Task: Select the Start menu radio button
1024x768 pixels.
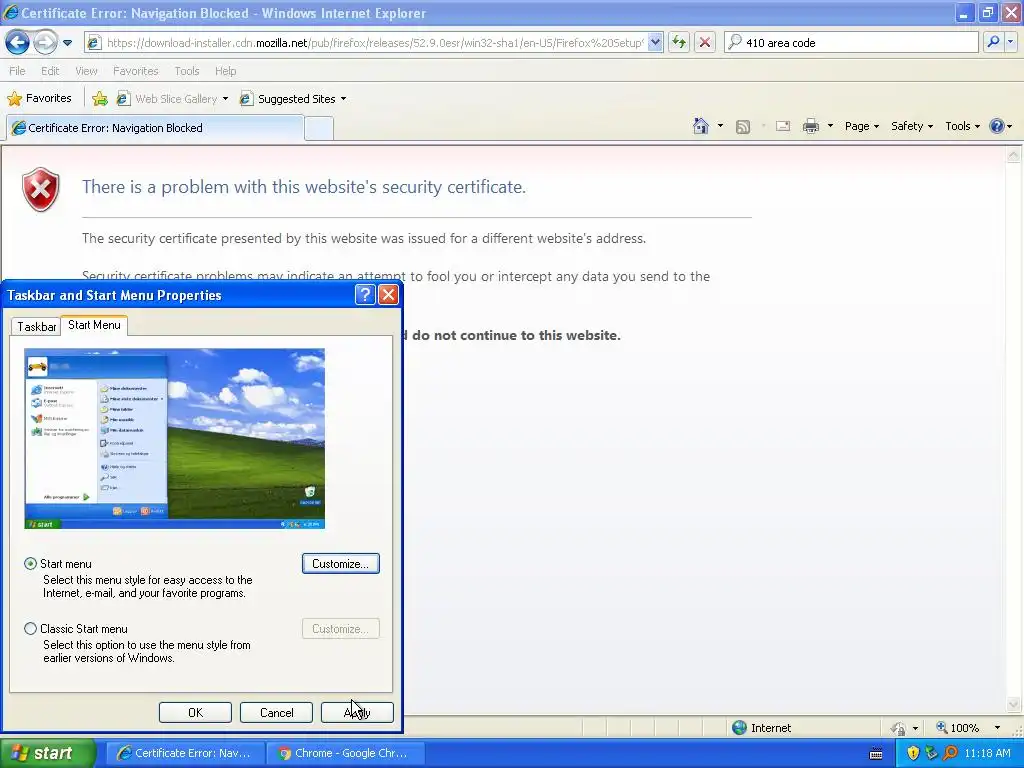Action: [30, 563]
